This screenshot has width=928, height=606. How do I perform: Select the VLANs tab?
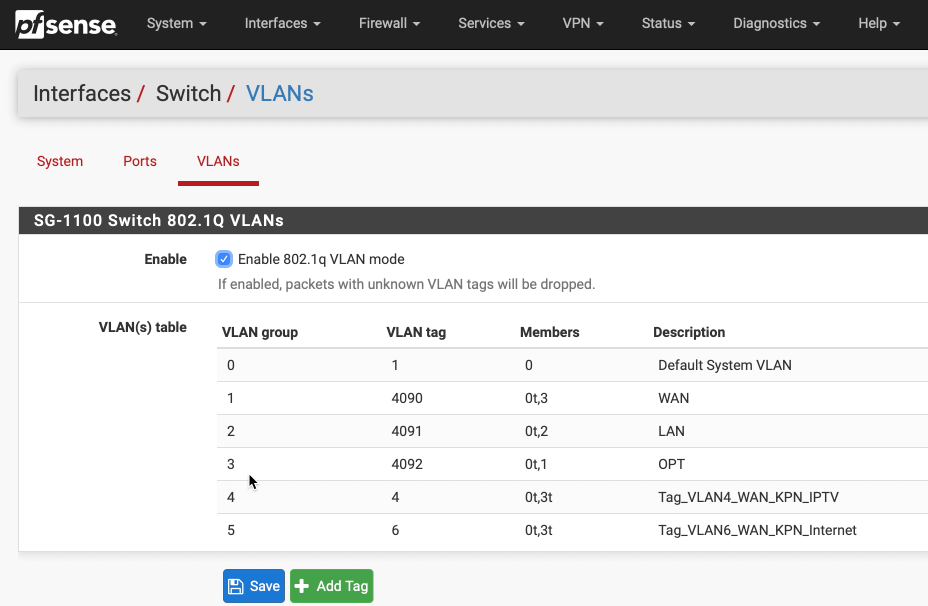point(218,161)
